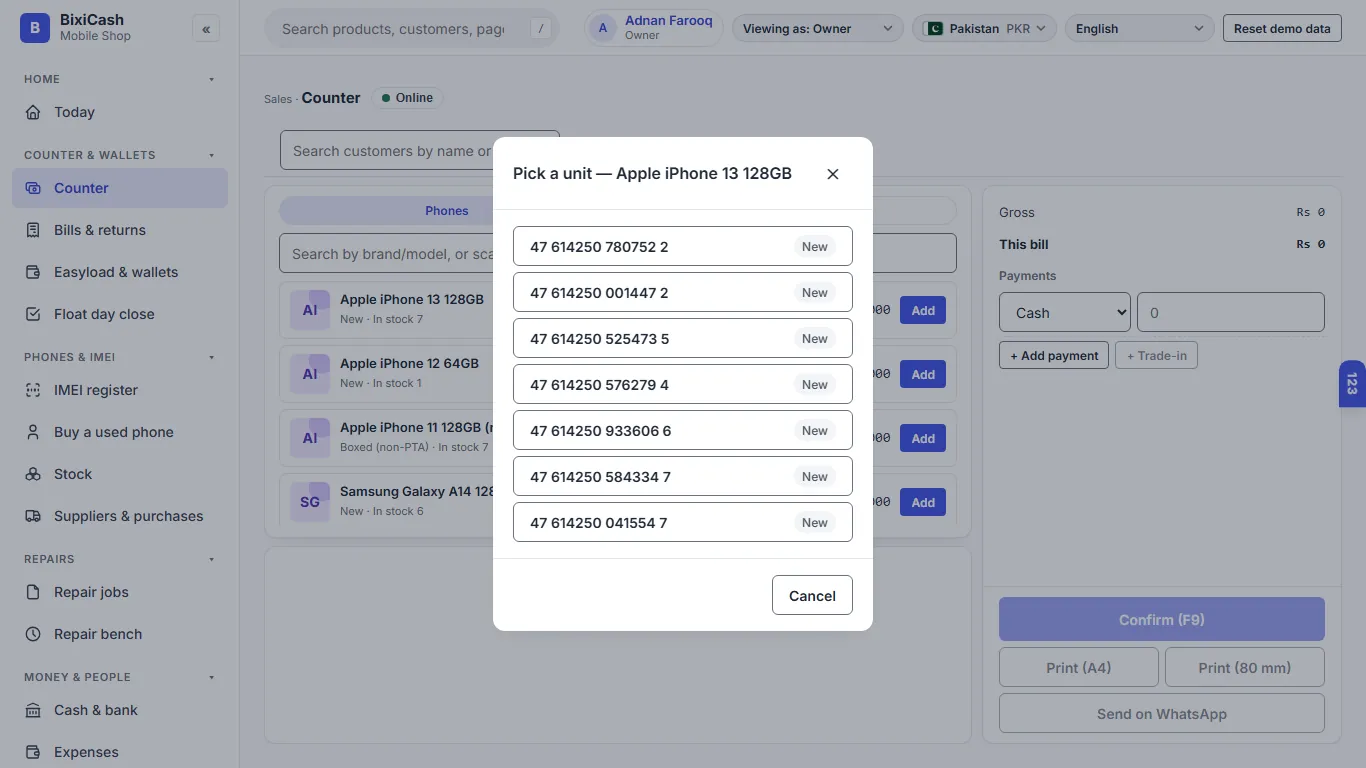Pick unit 47 614250 933606 6

pyautogui.click(x=683, y=431)
